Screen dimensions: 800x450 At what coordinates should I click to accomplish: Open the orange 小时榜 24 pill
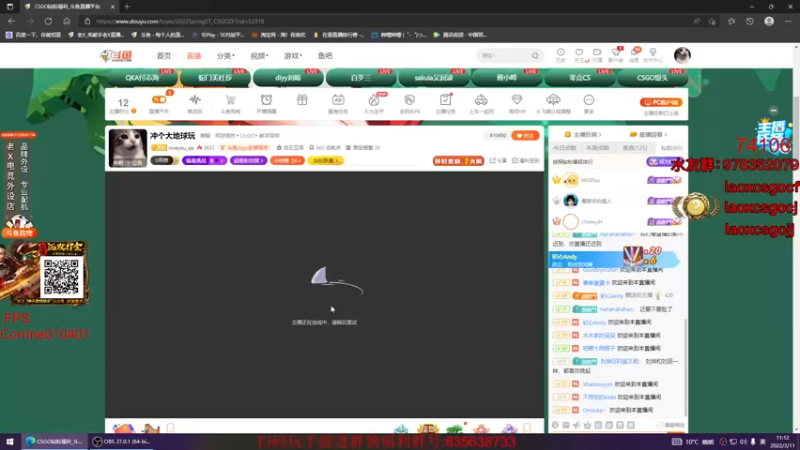point(287,161)
